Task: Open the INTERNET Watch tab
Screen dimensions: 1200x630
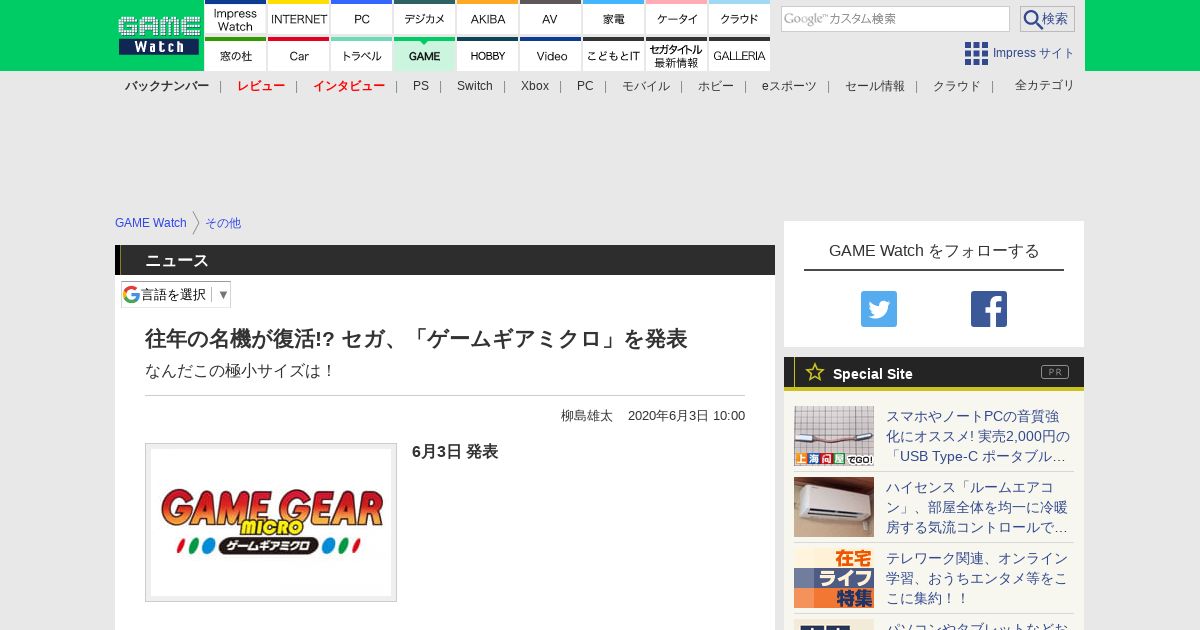Action: [298, 18]
